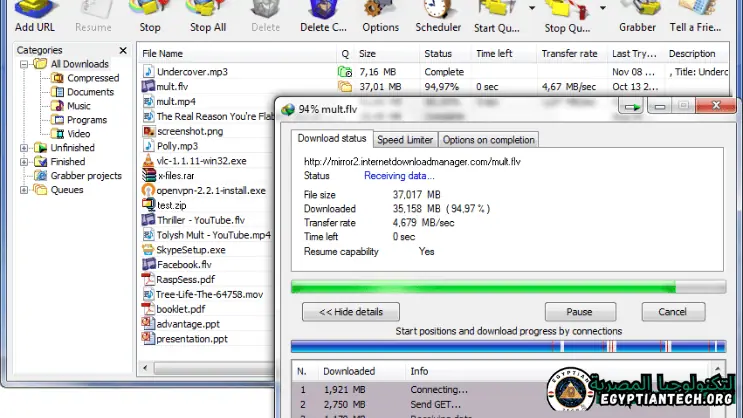Click the Pause button
The width and height of the screenshot is (743, 418).
tap(580, 312)
